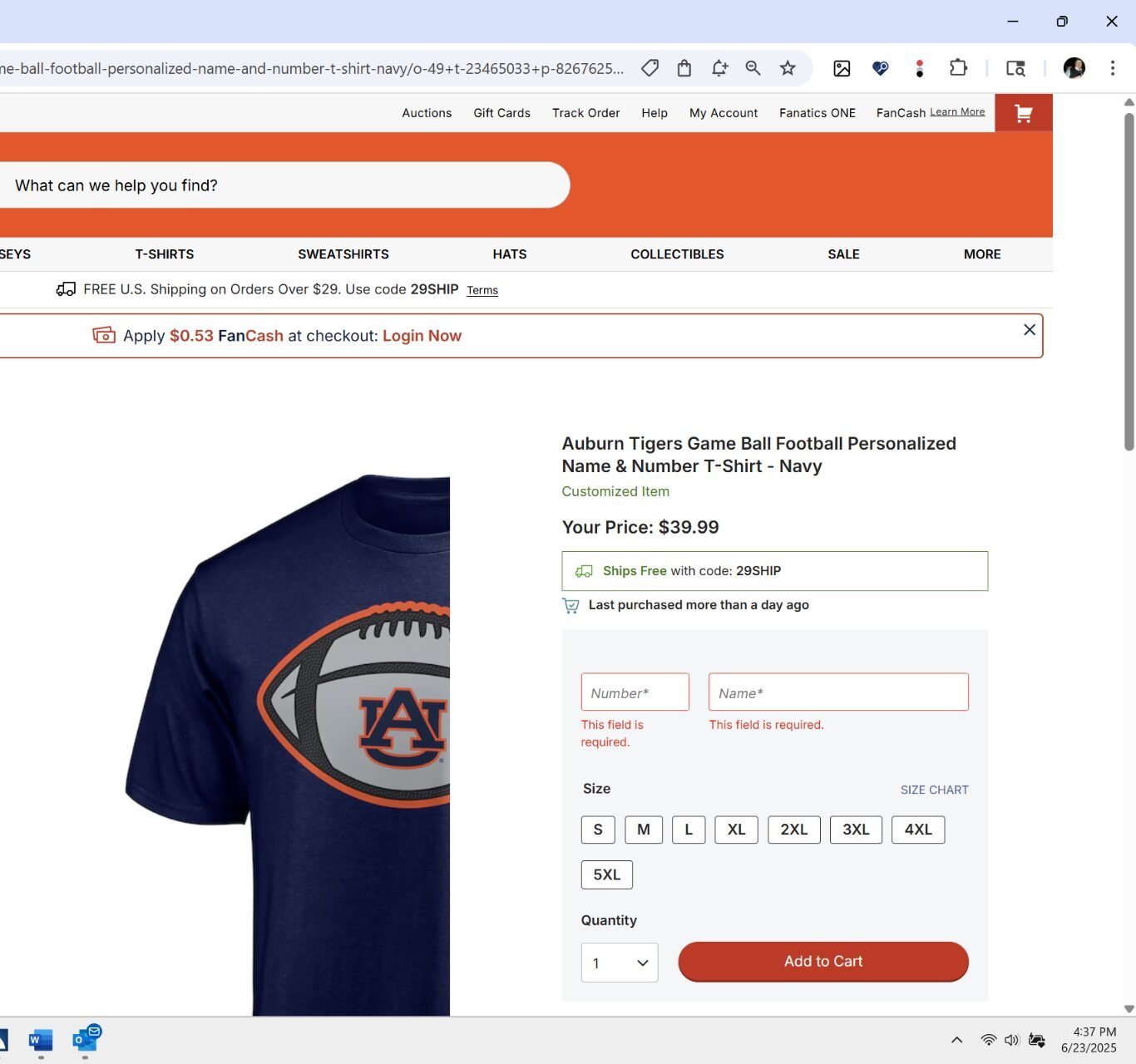
Task: Select size 4XL
Action: [918, 830]
